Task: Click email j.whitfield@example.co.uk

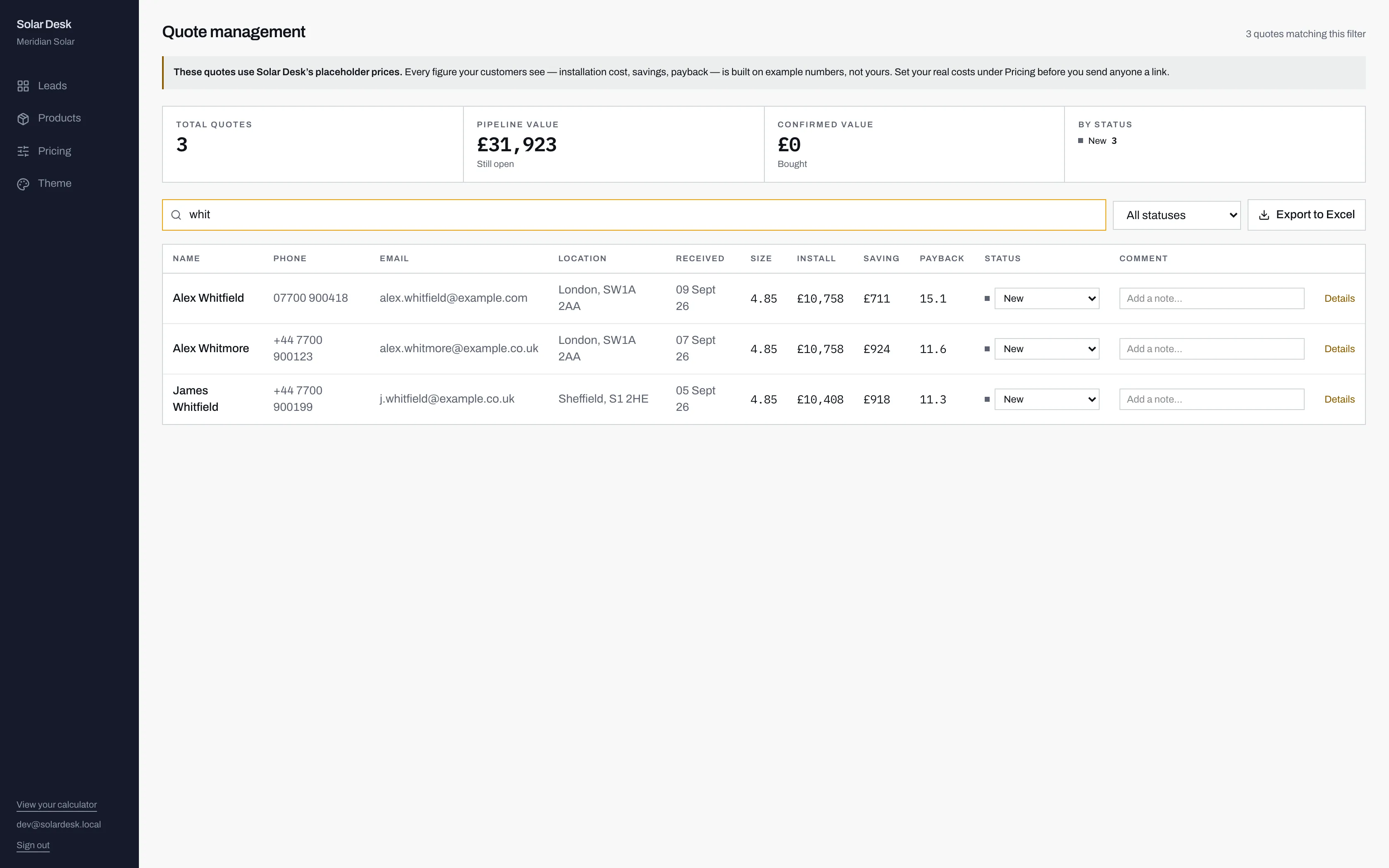Action: click(x=446, y=399)
